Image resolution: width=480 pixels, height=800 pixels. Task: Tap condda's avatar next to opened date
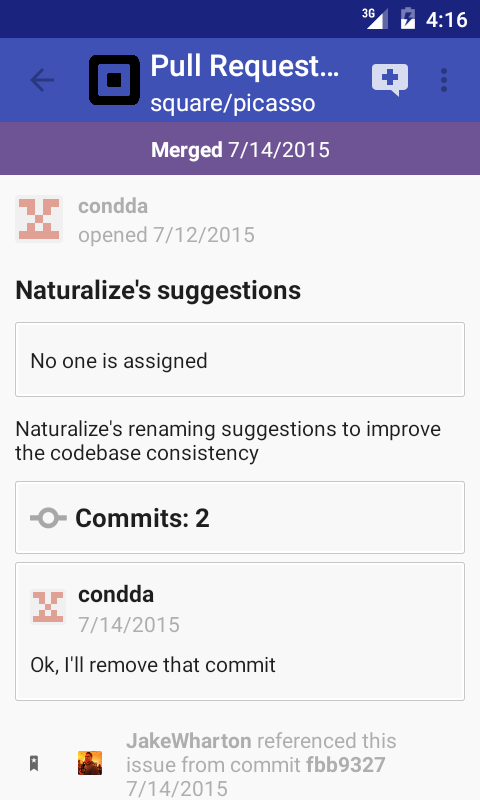39,219
